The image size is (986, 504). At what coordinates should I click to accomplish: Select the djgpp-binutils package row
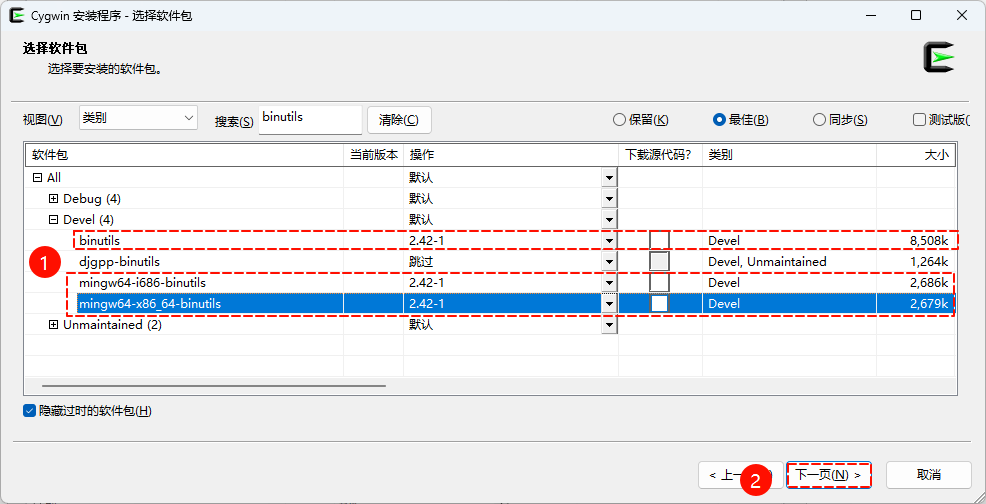coord(490,261)
